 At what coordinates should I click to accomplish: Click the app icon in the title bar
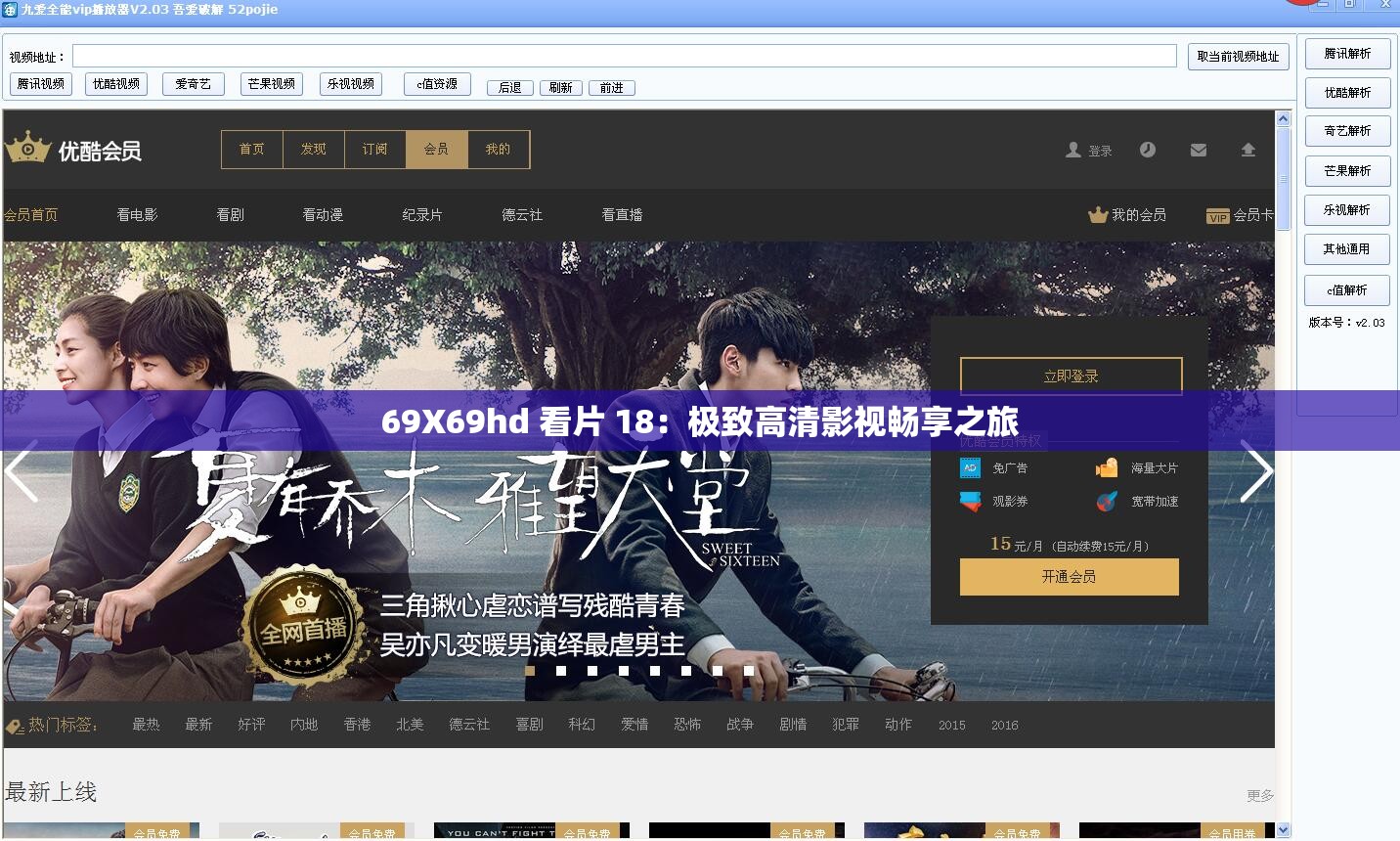(x=10, y=10)
